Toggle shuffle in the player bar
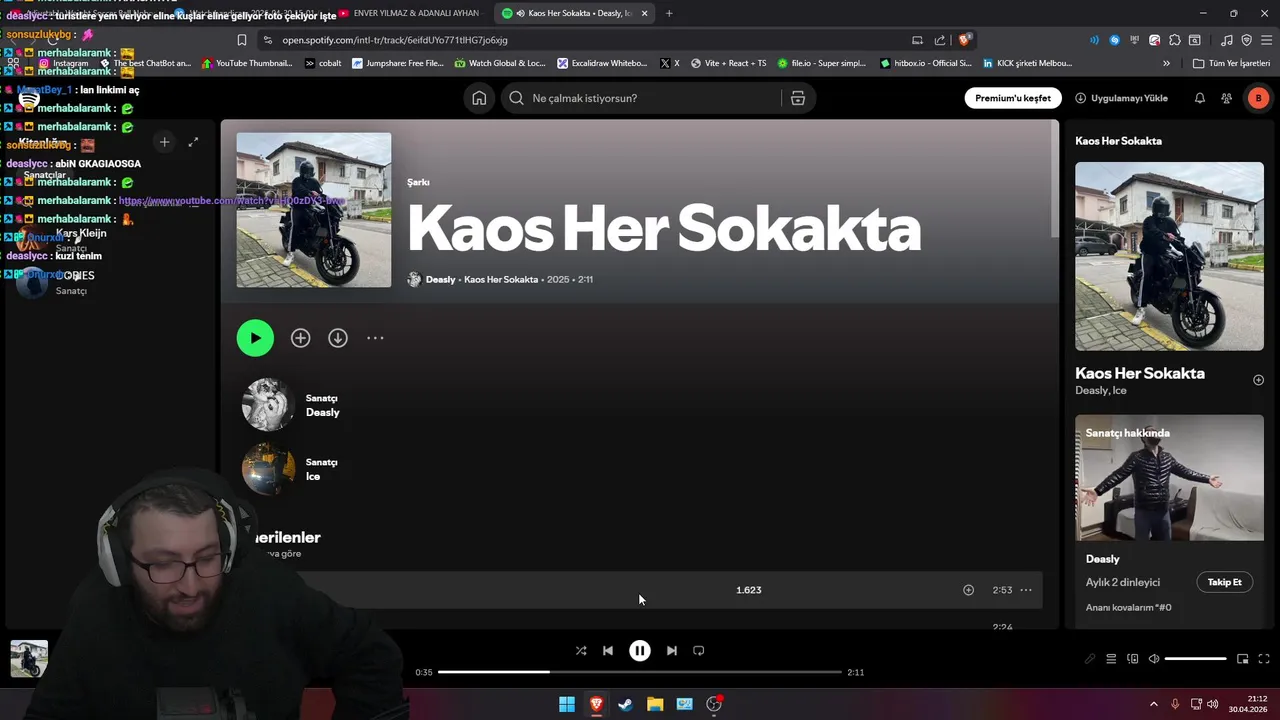The image size is (1280, 720). pyautogui.click(x=581, y=650)
